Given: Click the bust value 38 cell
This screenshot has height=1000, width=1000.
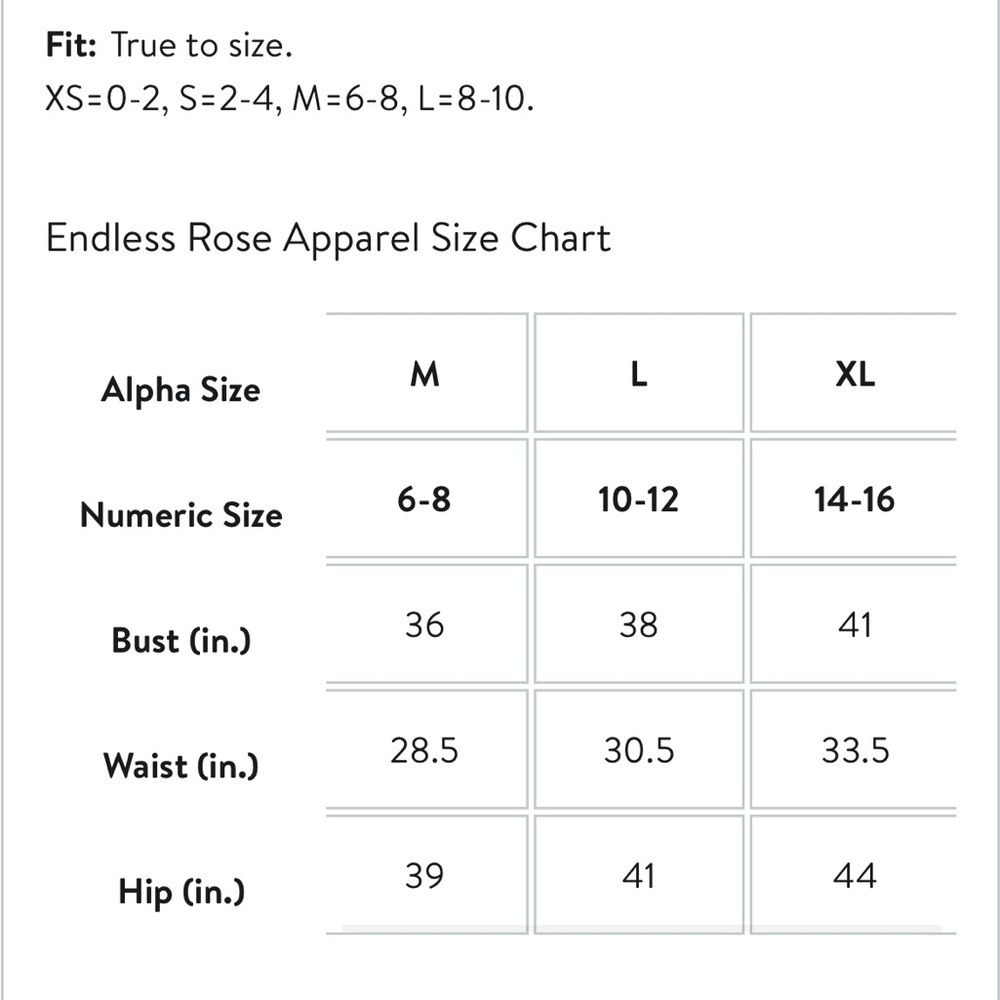Looking at the screenshot, I should click(x=639, y=625).
